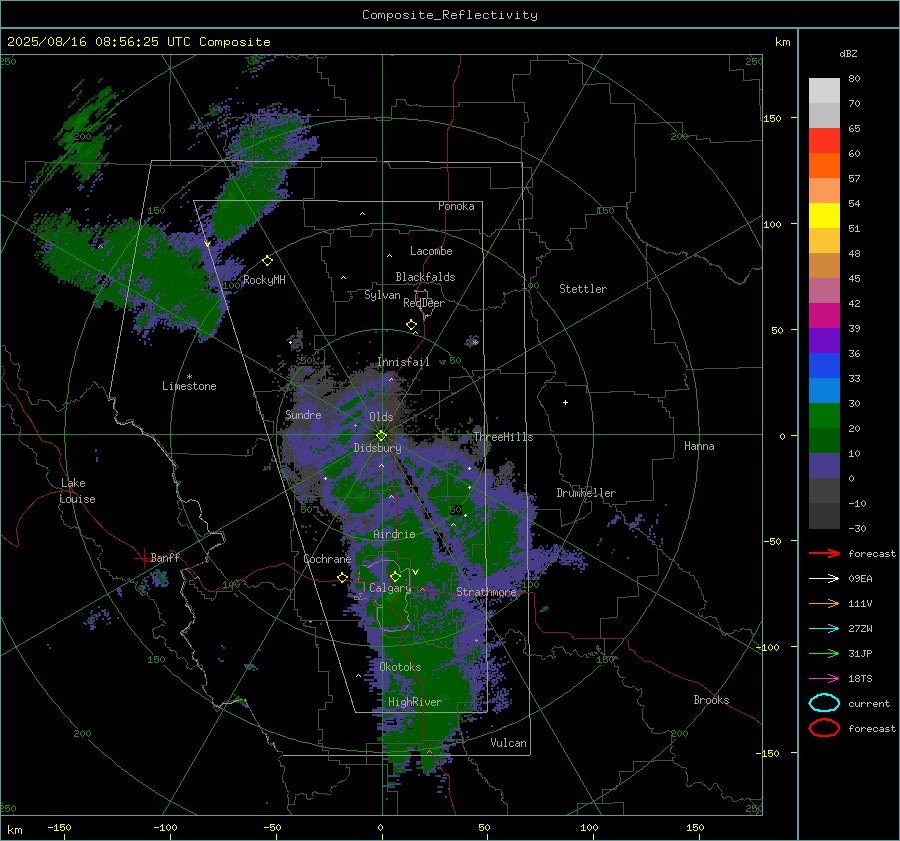Click the Lacombe city label
This screenshot has height=841, width=900.
click(x=431, y=251)
